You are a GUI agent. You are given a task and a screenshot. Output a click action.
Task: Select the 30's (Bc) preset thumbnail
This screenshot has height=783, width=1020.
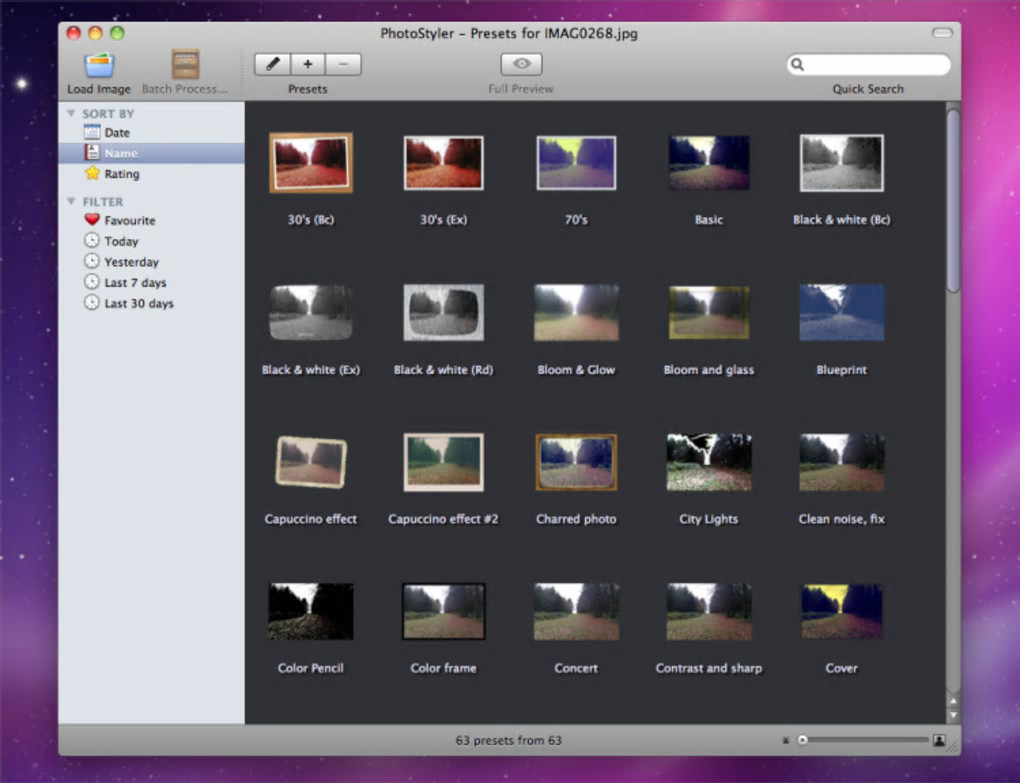pyautogui.click(x=311, y=163)
